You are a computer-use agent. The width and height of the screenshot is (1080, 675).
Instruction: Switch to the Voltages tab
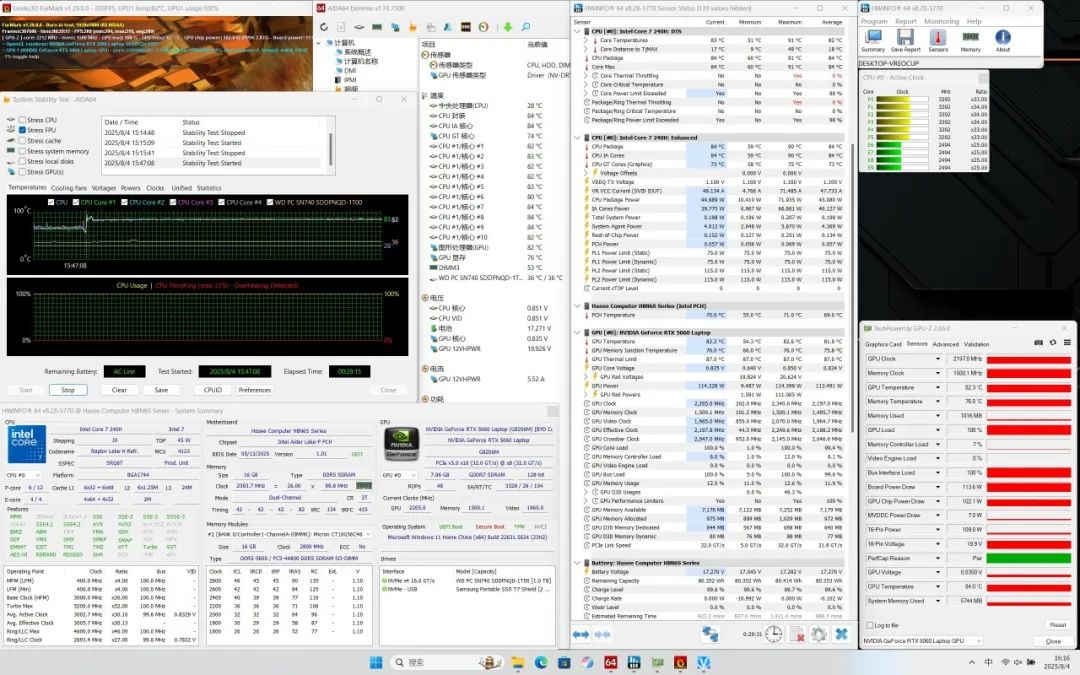[x=104, y=188]
